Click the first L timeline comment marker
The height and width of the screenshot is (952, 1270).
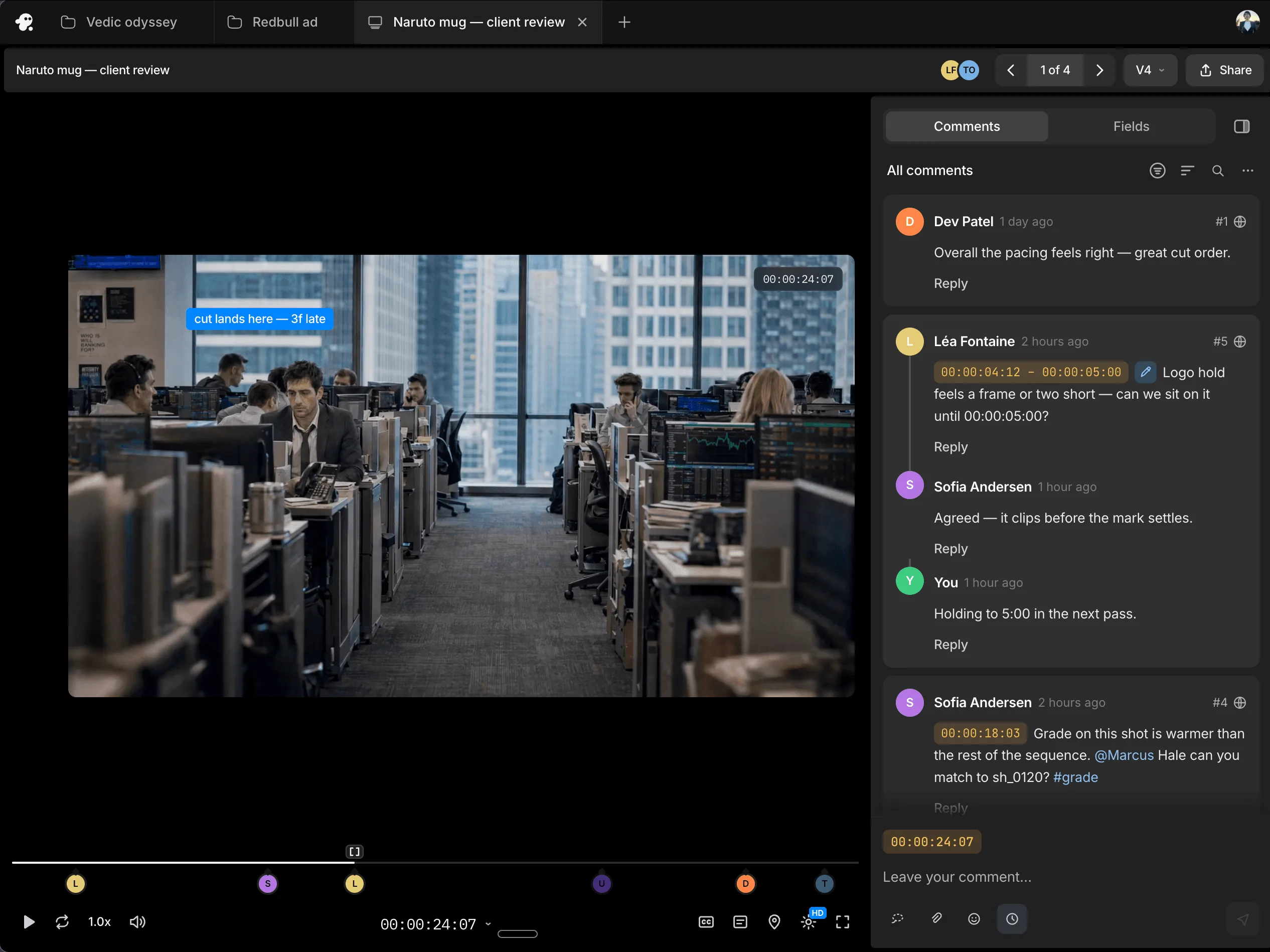point(76,884)
